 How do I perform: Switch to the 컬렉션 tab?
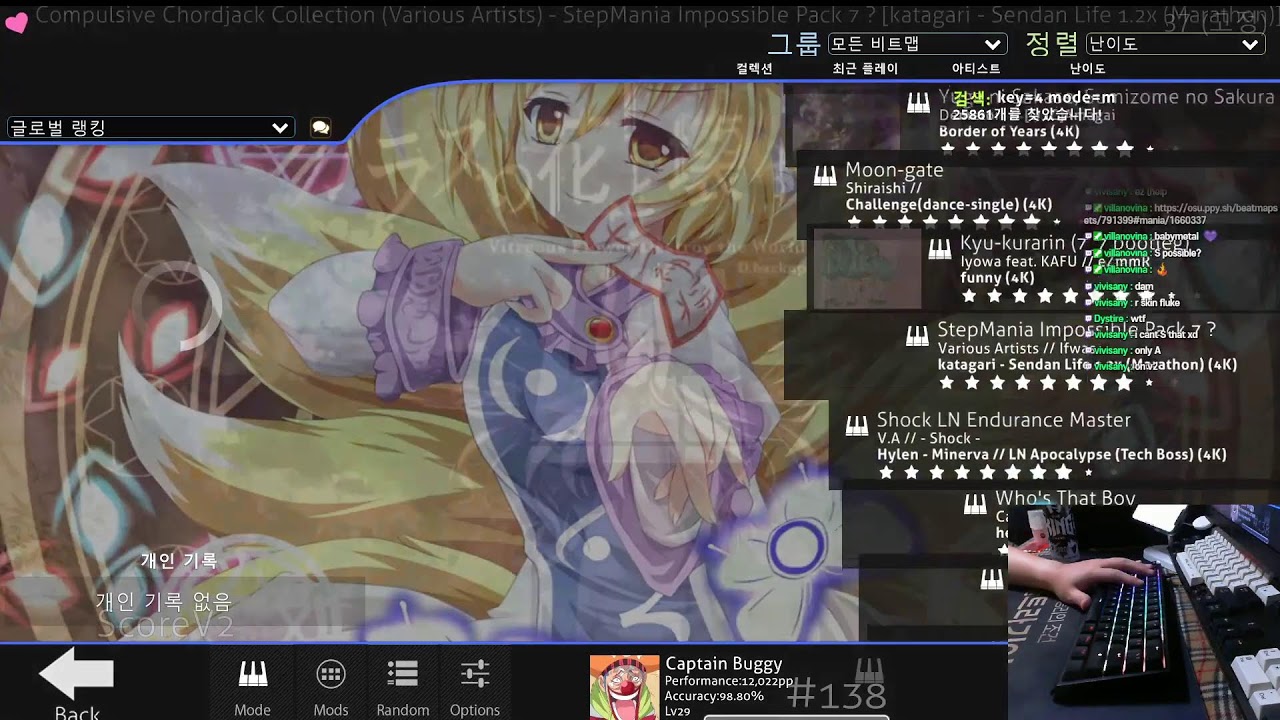[x=754, y=69]
